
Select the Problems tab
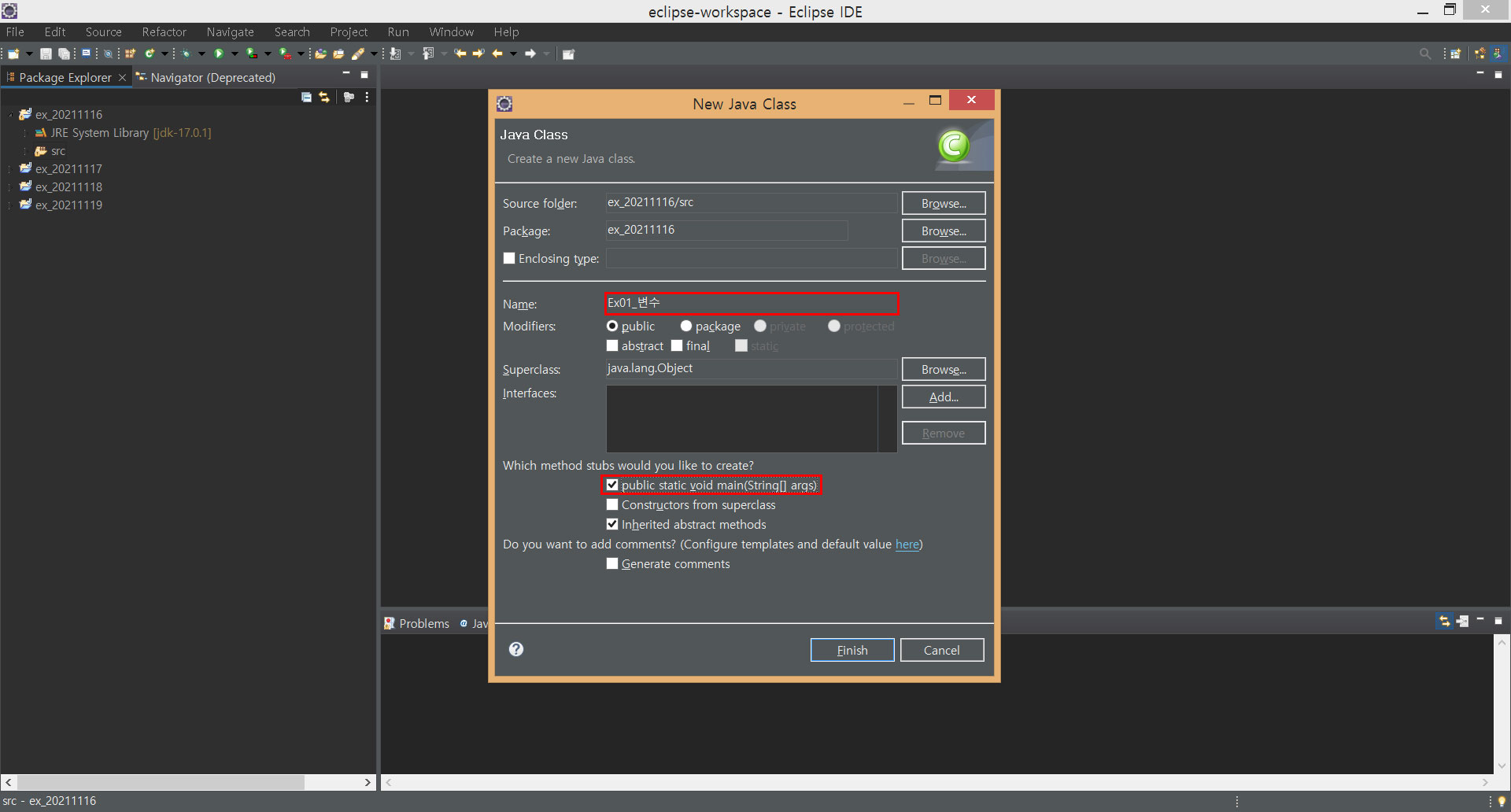coord(417,623)
